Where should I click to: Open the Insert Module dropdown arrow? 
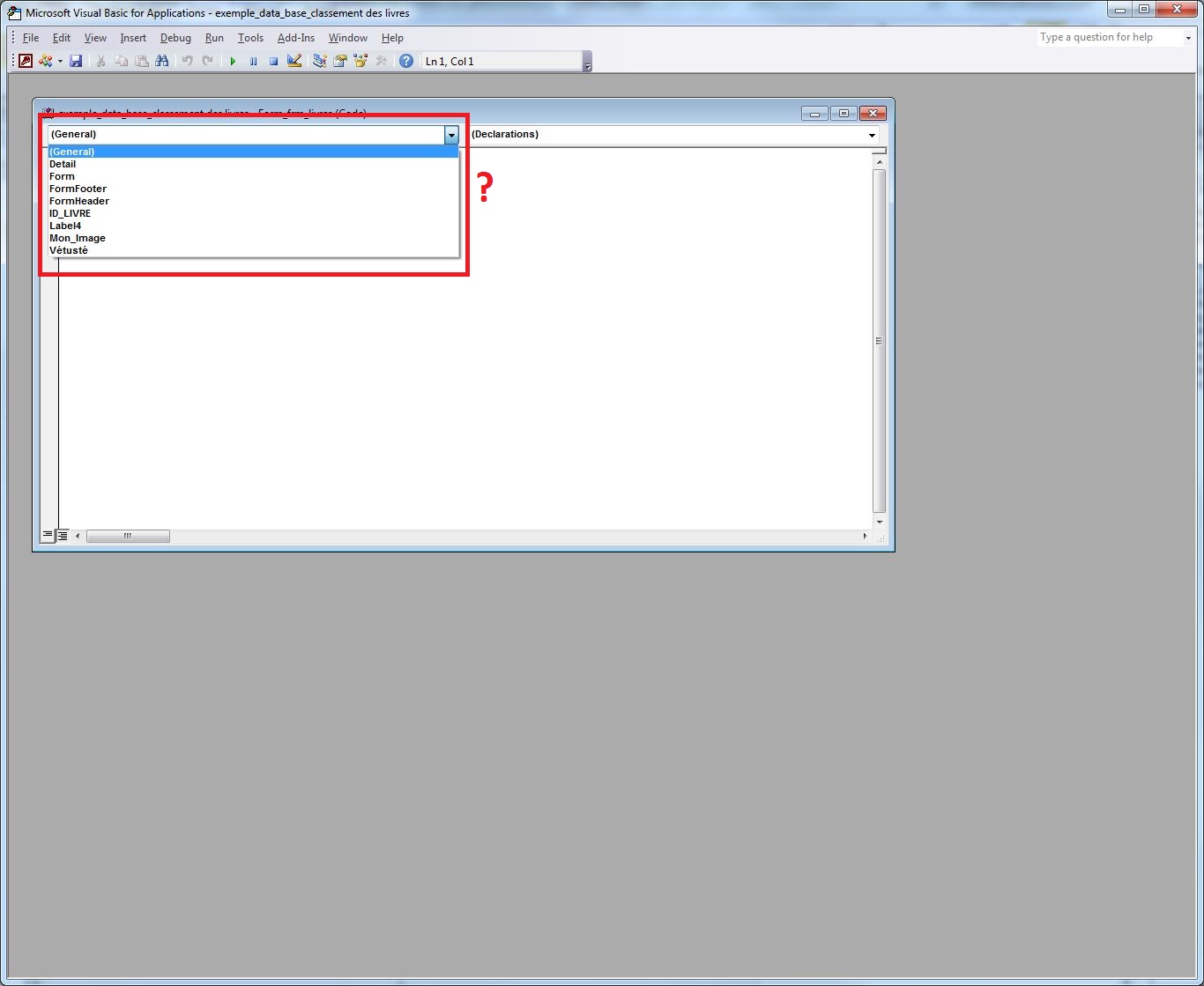pyautogui.click(x=60, y=61)
